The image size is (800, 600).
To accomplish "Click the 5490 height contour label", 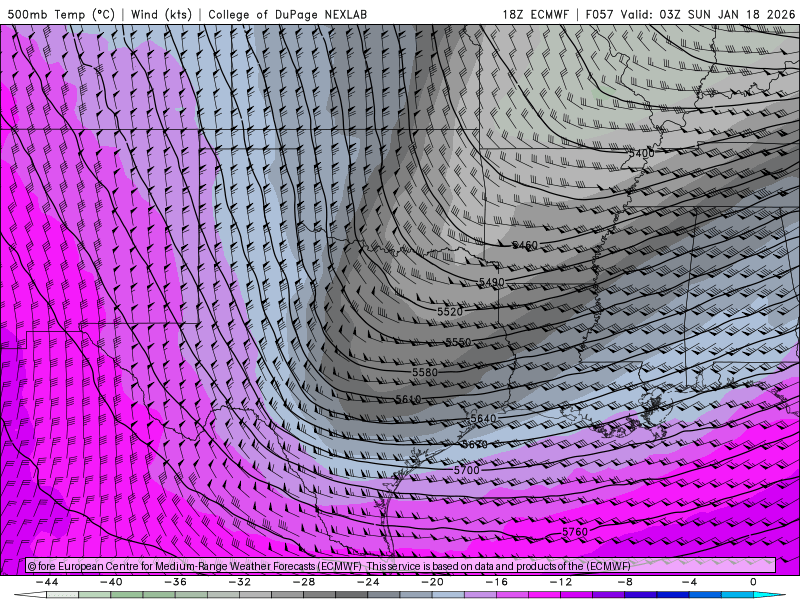I will [x=491, y=282].
